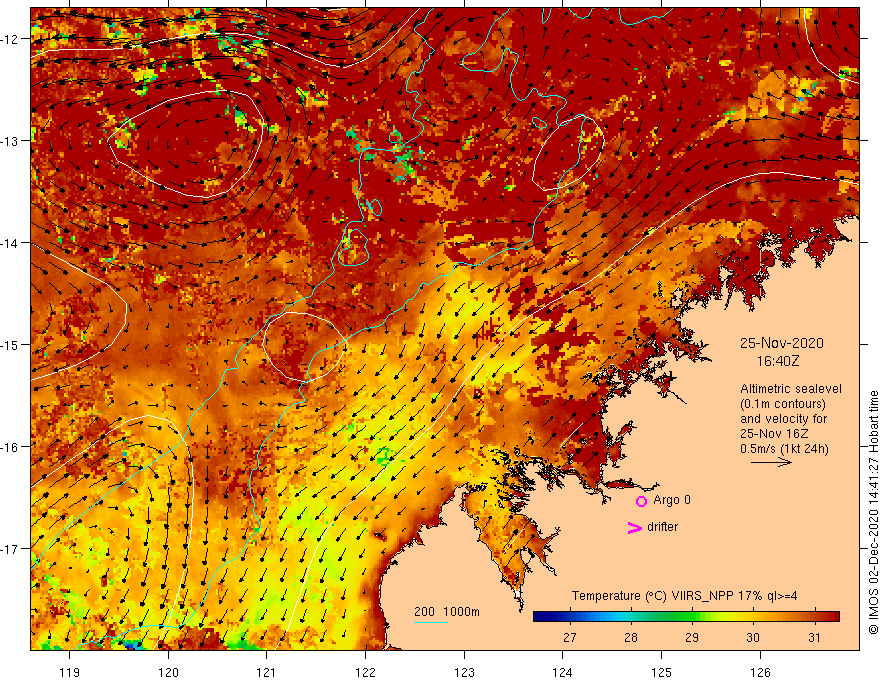Click the latitude axis label -14
The image size is (880, 680).
[10, 243]
